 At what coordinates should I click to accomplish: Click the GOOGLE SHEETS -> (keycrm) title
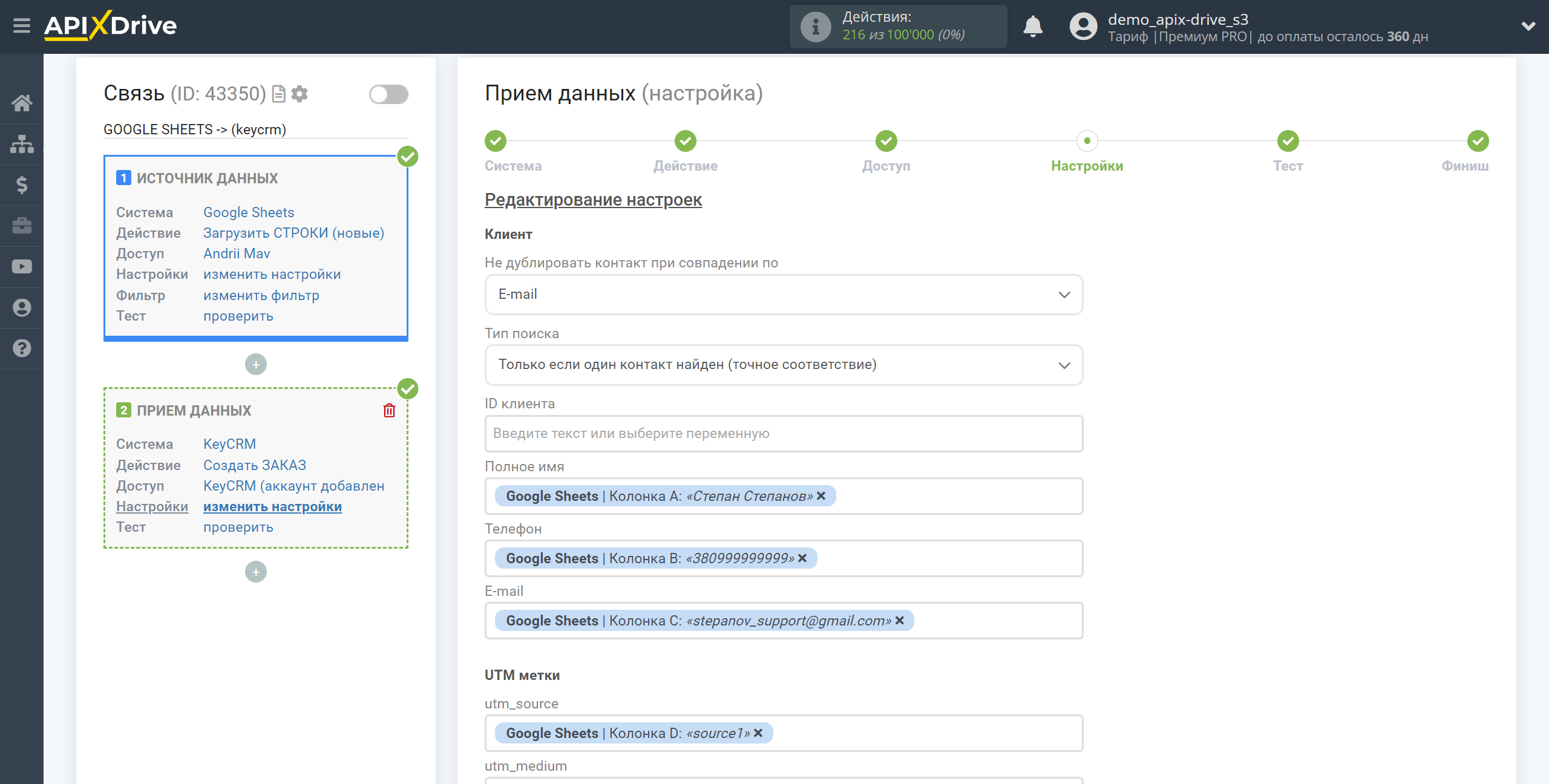[195, 129]
